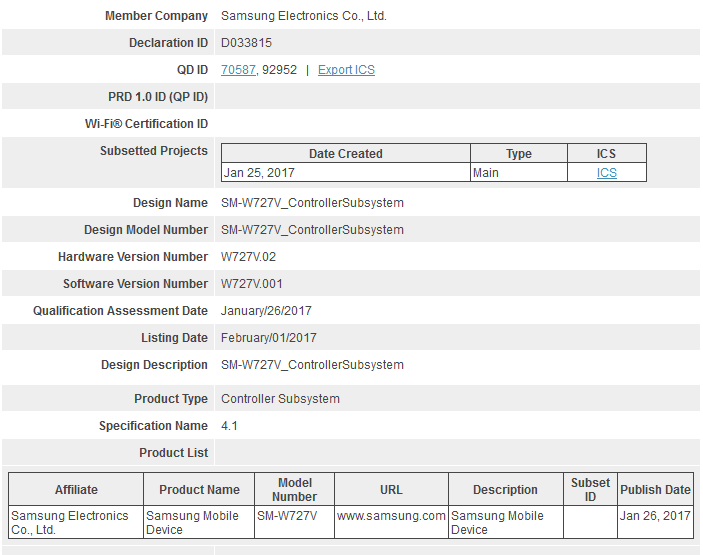
Task: Select affiliate cell Samsung Electronics Co., Ltd.
Action: (x=76, y=522)
